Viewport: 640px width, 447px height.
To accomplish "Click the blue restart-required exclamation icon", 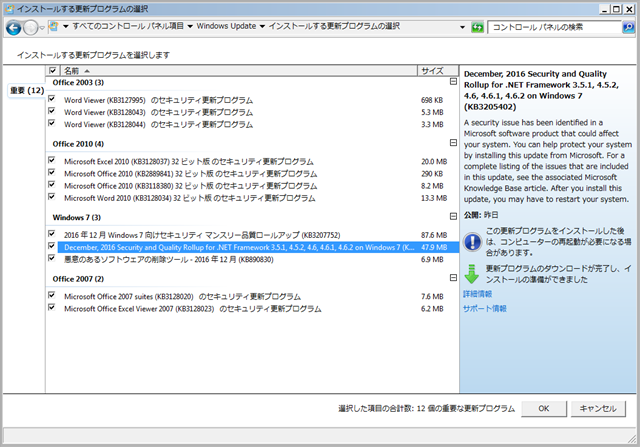I will pos(473,242).
